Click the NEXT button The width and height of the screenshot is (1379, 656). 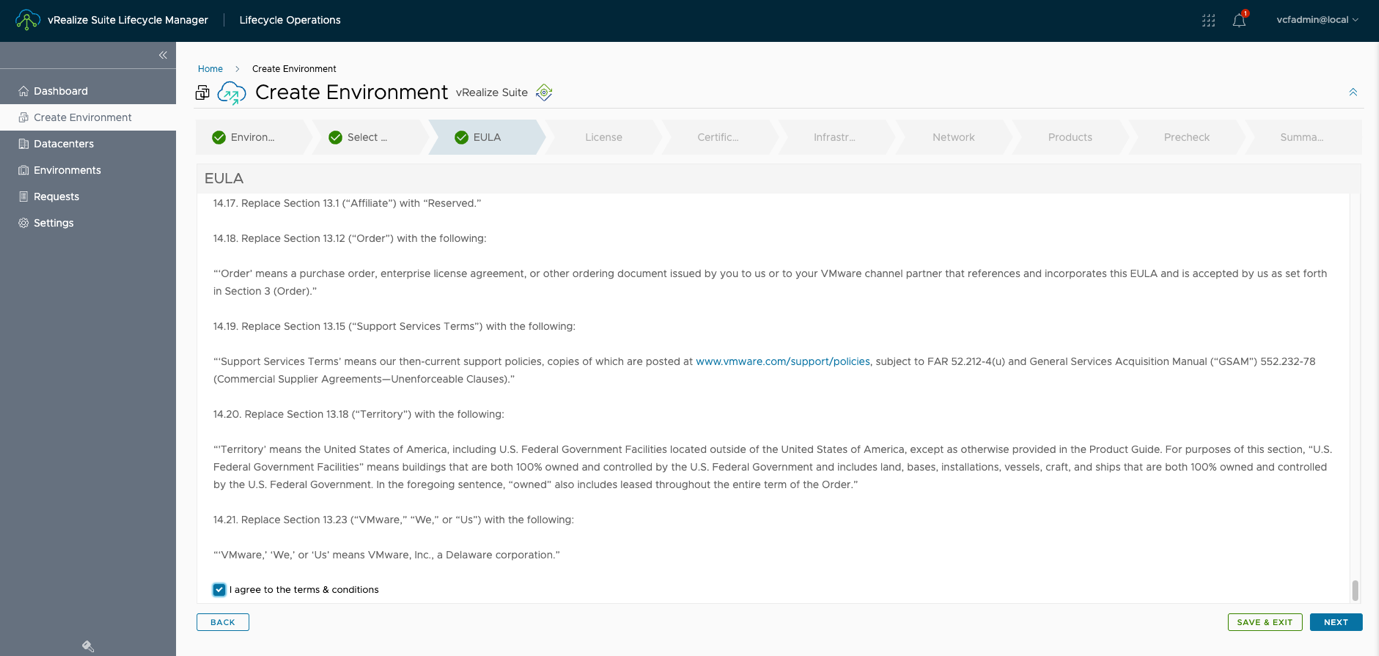(1336, 622)
